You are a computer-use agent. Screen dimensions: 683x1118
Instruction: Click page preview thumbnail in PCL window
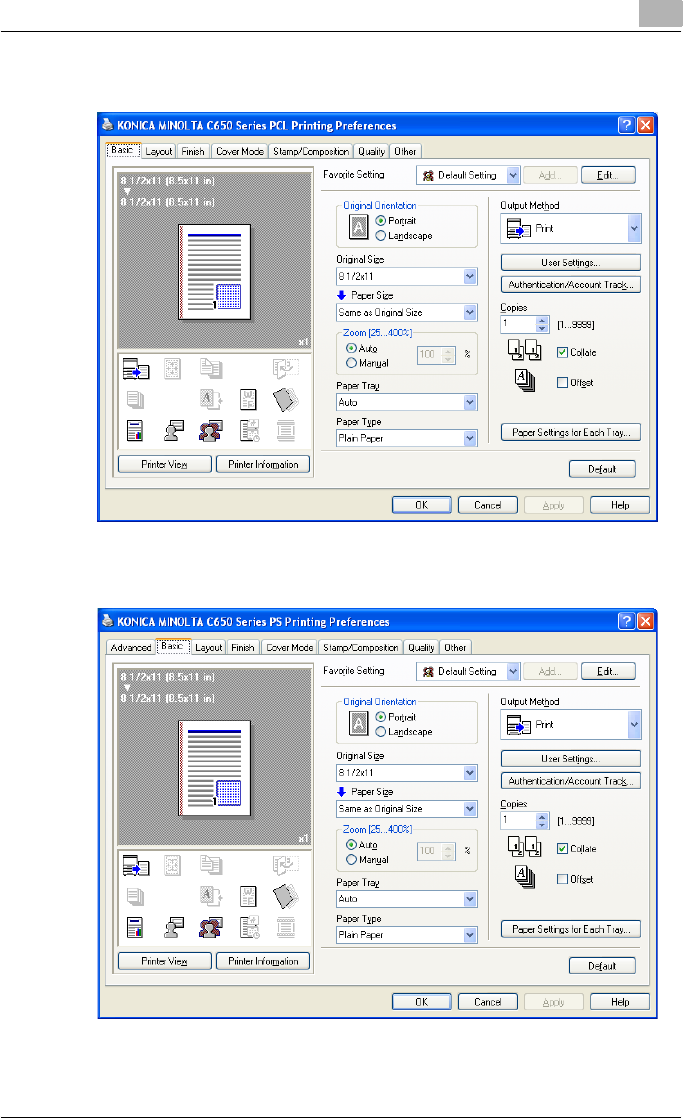pos(215,272)
